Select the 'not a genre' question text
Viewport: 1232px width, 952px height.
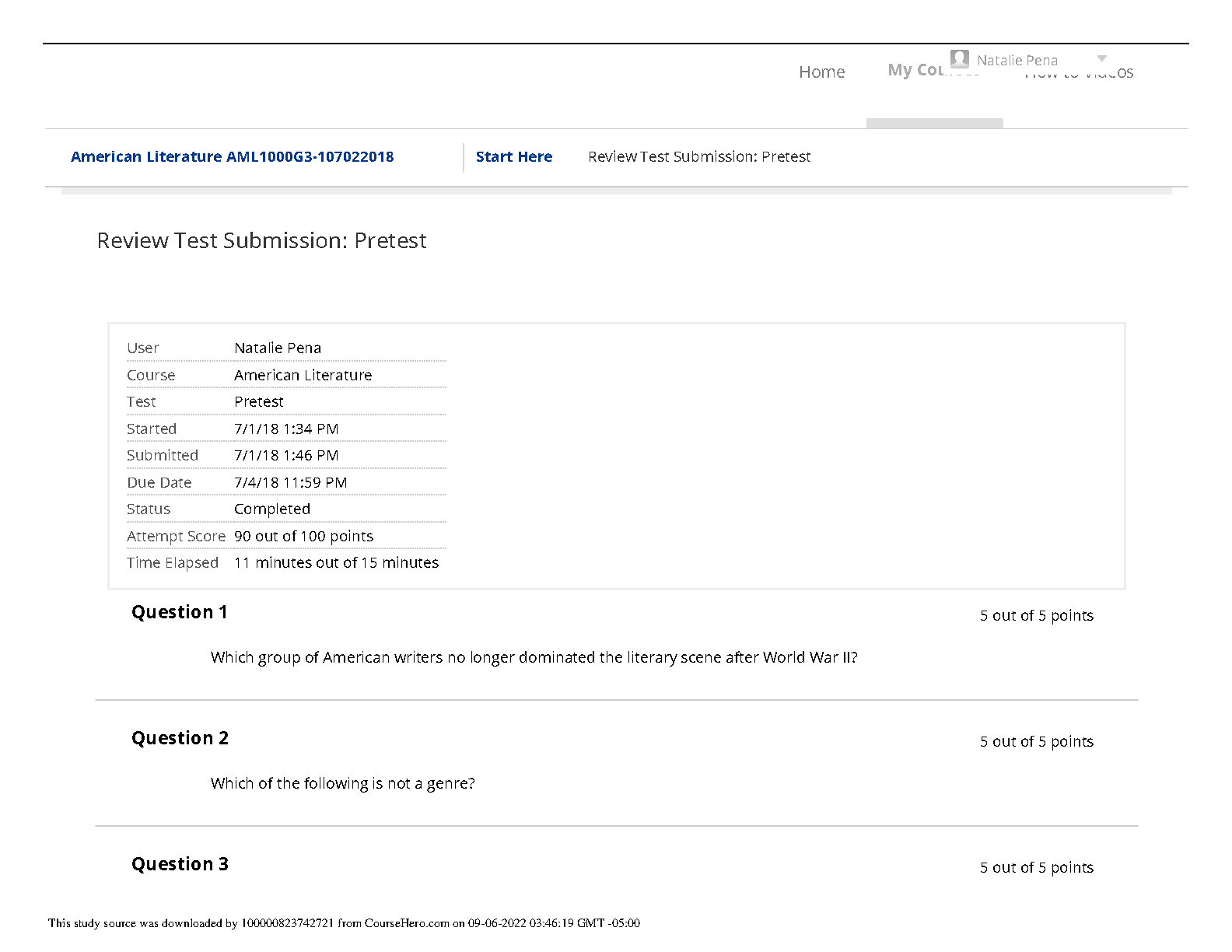point(343,784)
